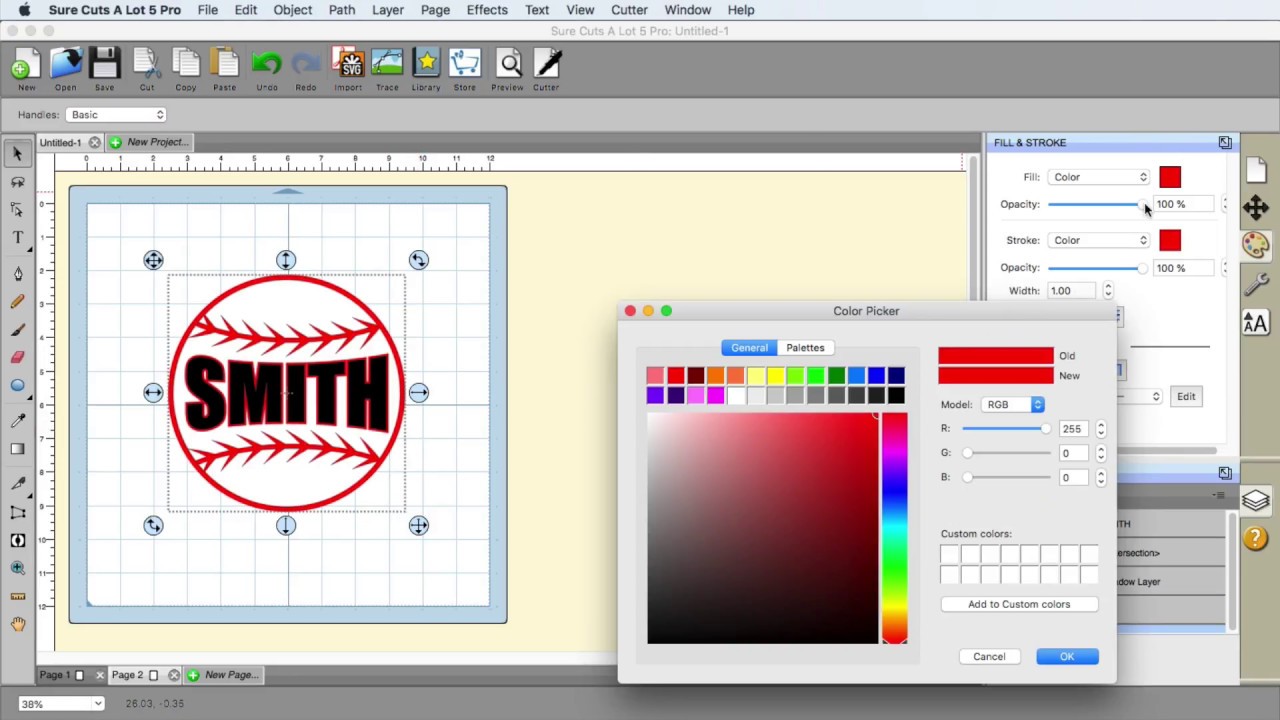Select the Zoom tool in left toolbar
The width and height of the screenshot is (1280, 720).
[17, 568]
